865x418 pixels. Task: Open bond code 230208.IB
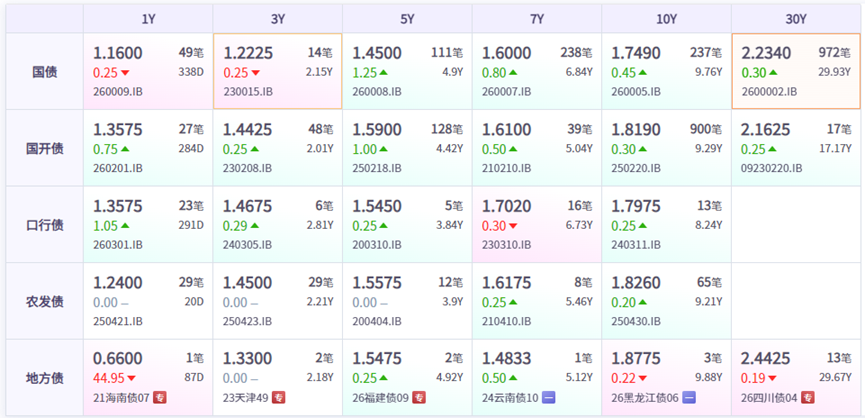(x=248, y=168)
